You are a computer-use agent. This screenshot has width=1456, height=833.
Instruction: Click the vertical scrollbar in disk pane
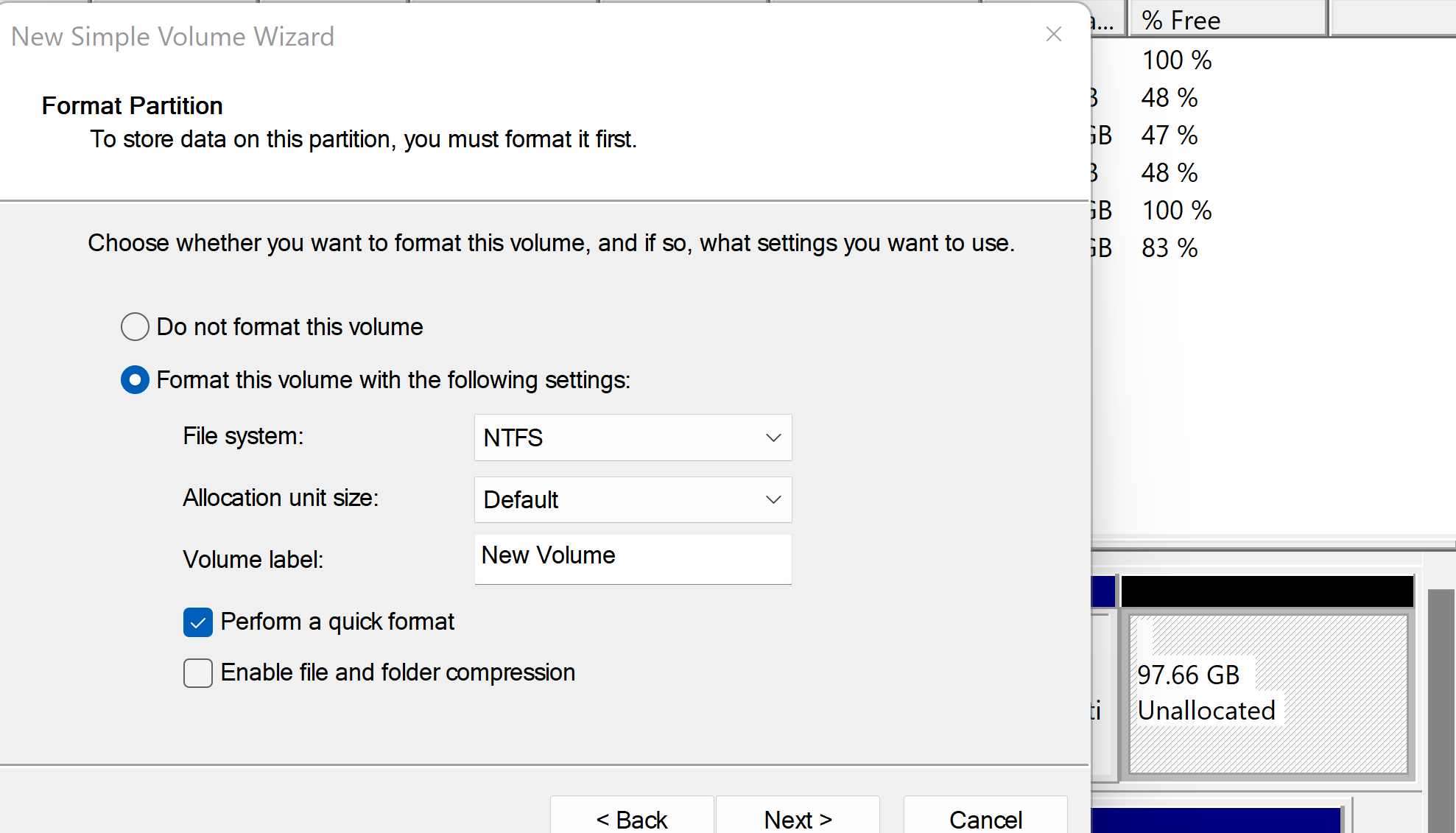[1441, 707]
